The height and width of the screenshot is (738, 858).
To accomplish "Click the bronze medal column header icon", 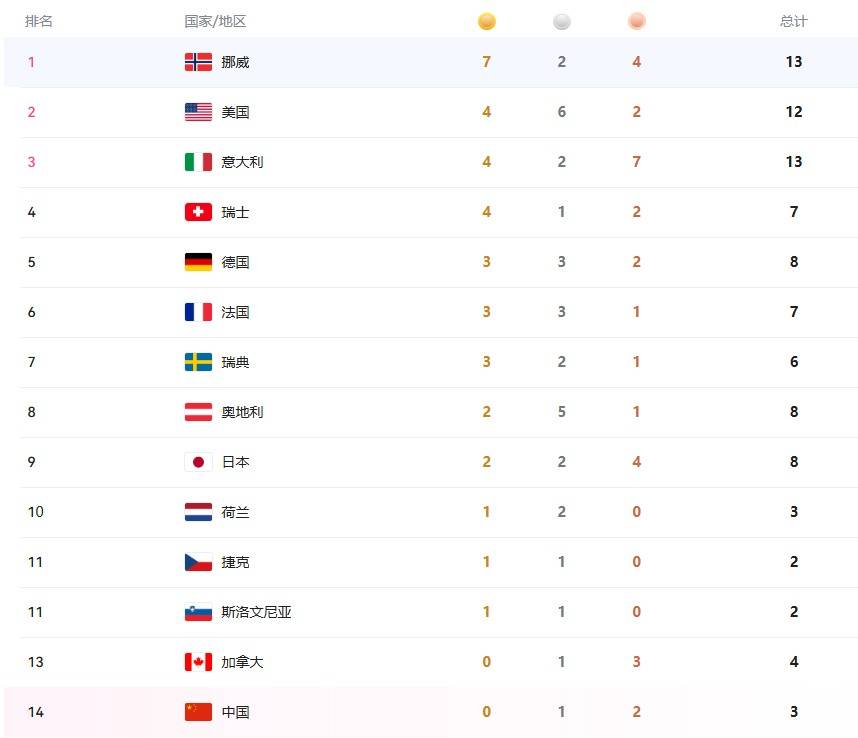I will (x=637, y=21).
